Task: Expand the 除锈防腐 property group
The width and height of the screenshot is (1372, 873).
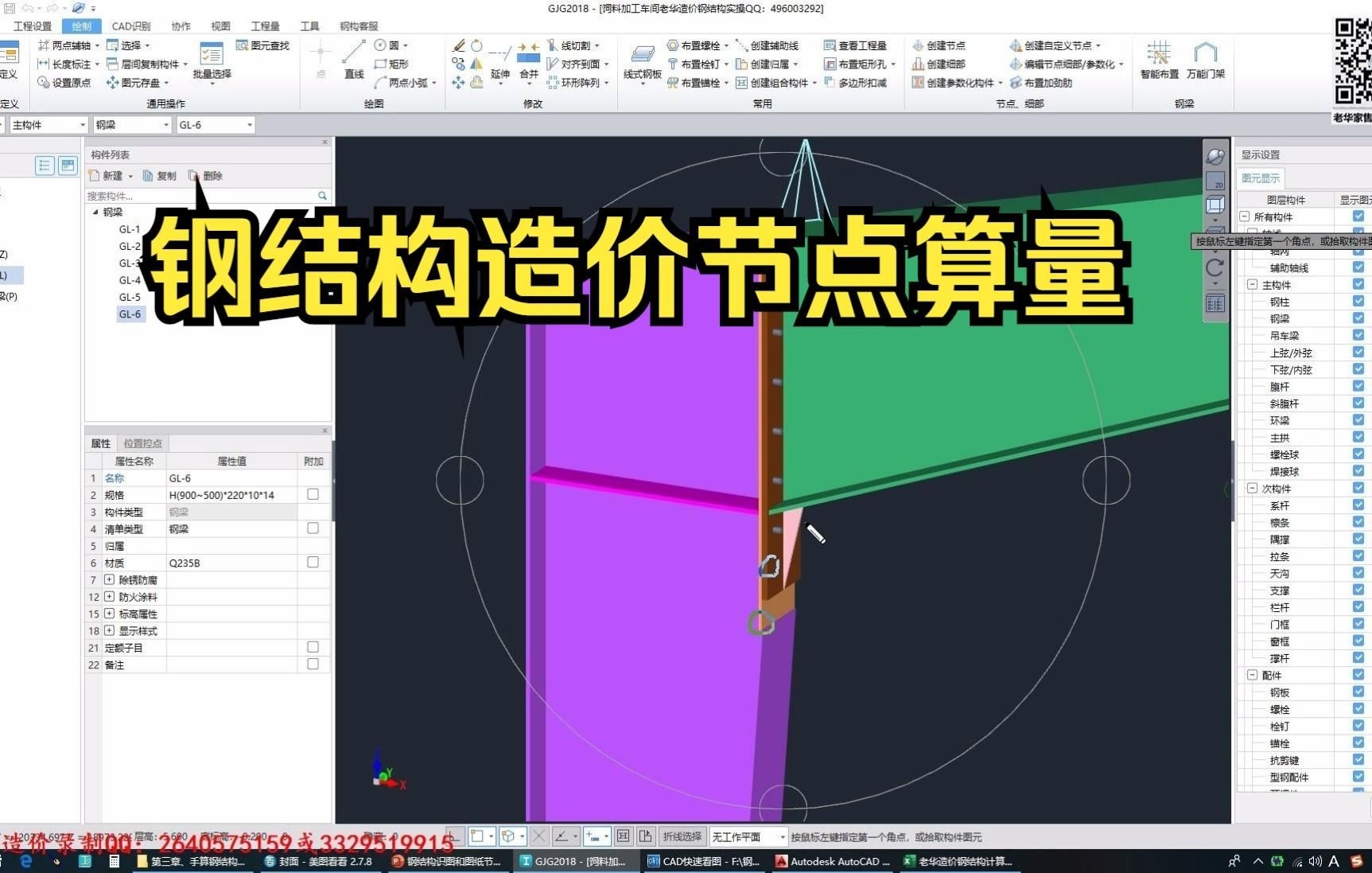Action: click(x=109, y=579)
